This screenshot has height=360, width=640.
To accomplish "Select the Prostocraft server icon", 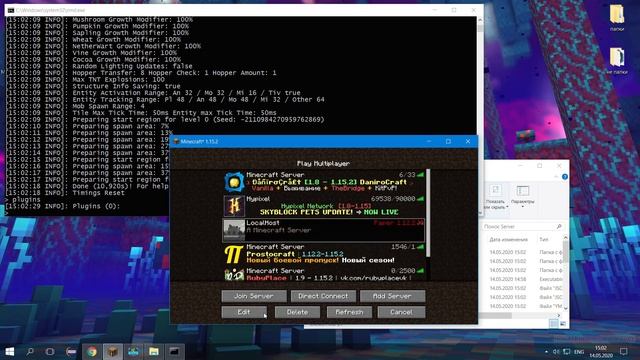I will coord(234,254).
